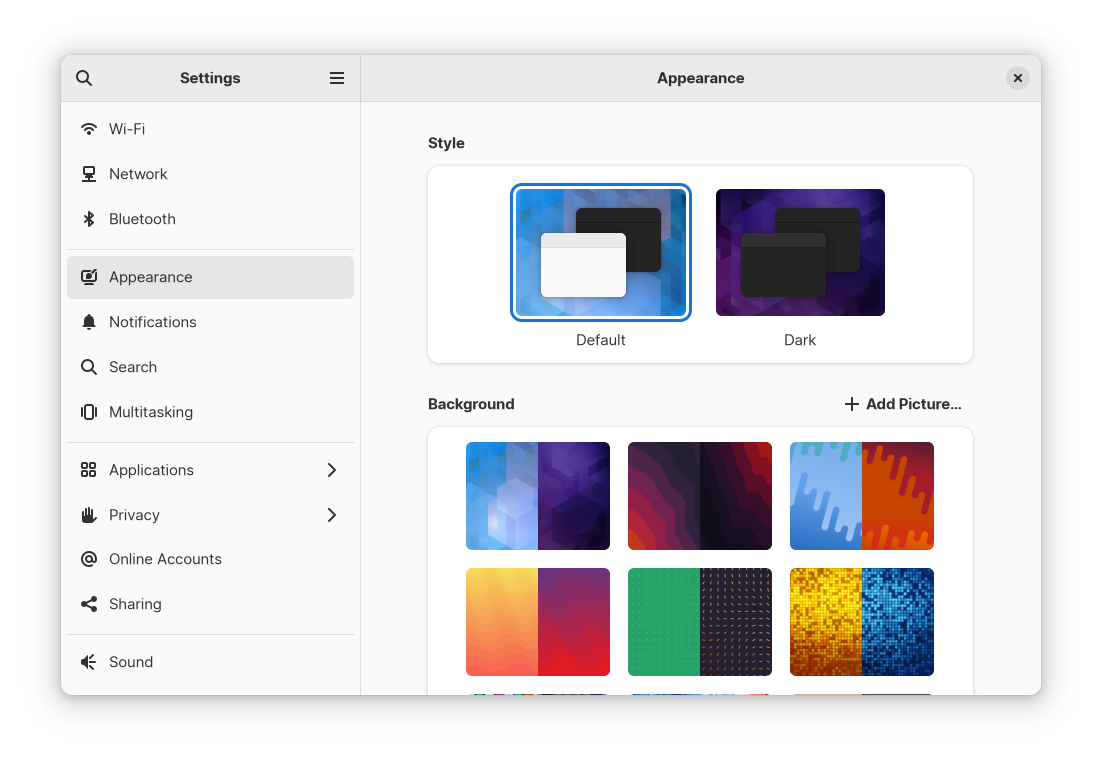Expand the Applications chevron arrow
1102x762 pixels.
point(332,470)
